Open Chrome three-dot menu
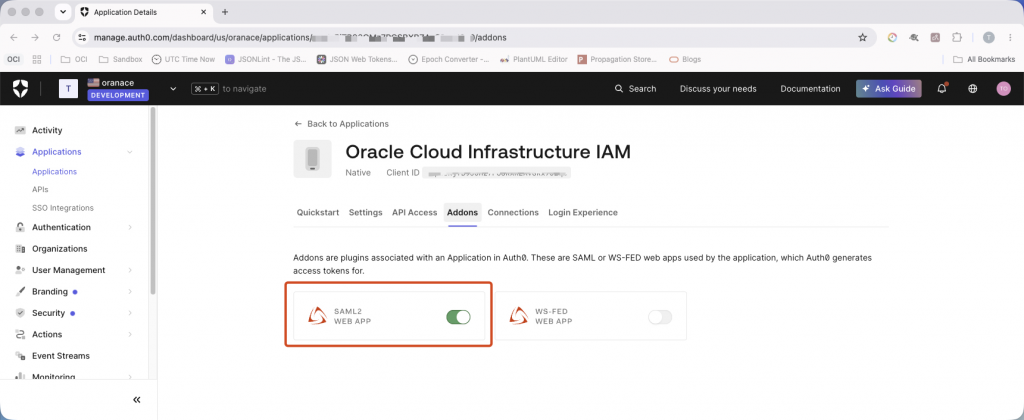Image resolution: width=1024 pixels, height=420 pixels. 1010,37
